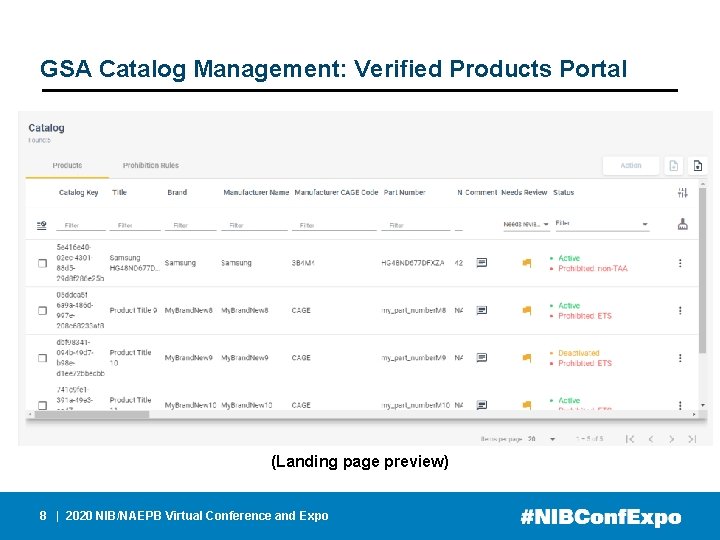Screen dimensions: 720x540
Task: Go to next page of results
Action: point(671,439)
